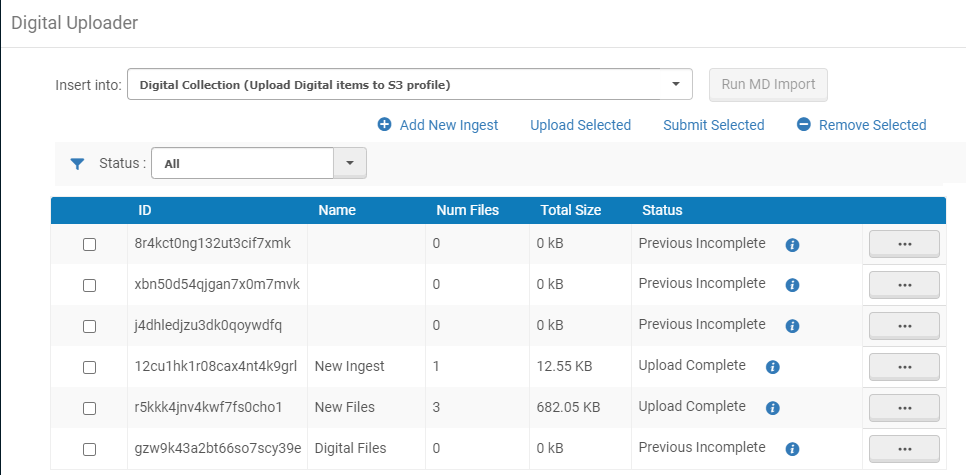
Task: Click info icon for j4dhledjzu3dk0qoywdfq row
Action: pyautogui.click(x=792, y=326)
